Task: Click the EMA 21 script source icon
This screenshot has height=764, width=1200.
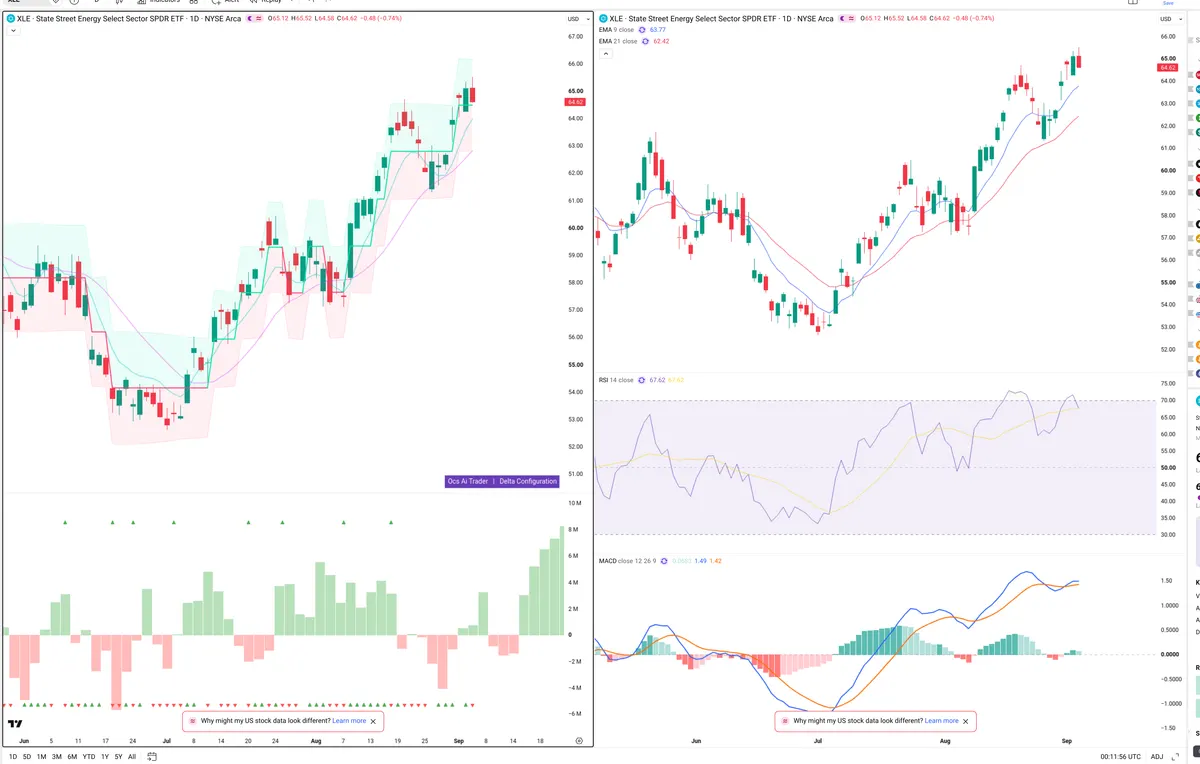Action: 646,42
